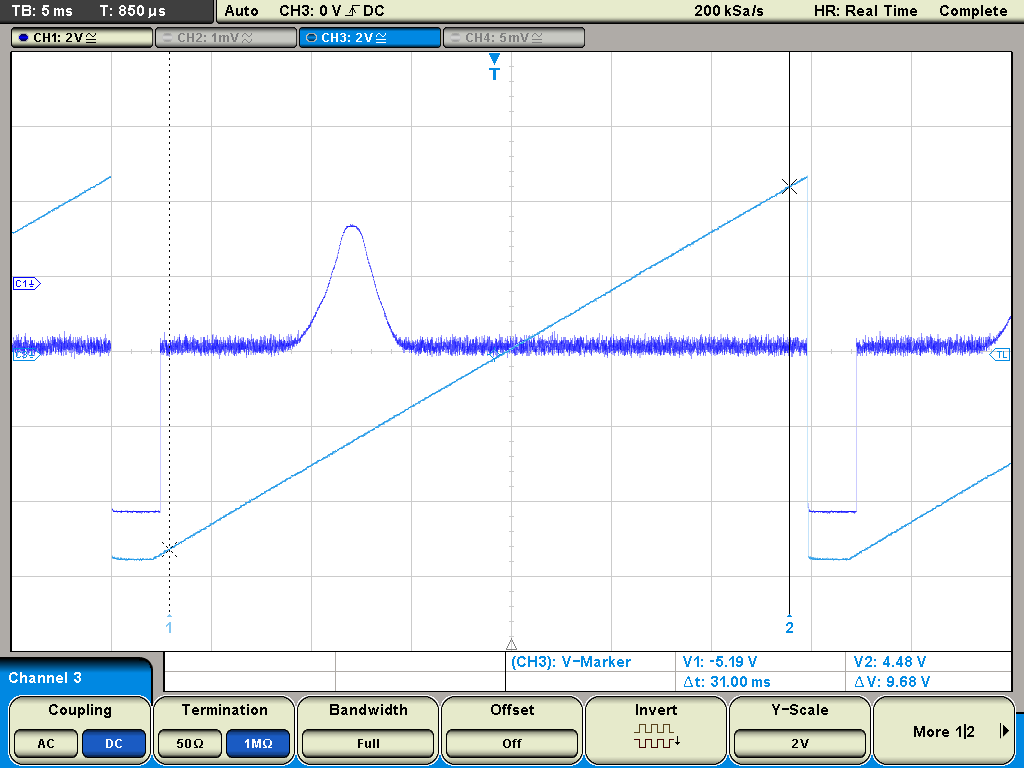This screenshot has height=768, width=1024.
Task: Open the Offset Off setting
Action: [x=512, y=744]
